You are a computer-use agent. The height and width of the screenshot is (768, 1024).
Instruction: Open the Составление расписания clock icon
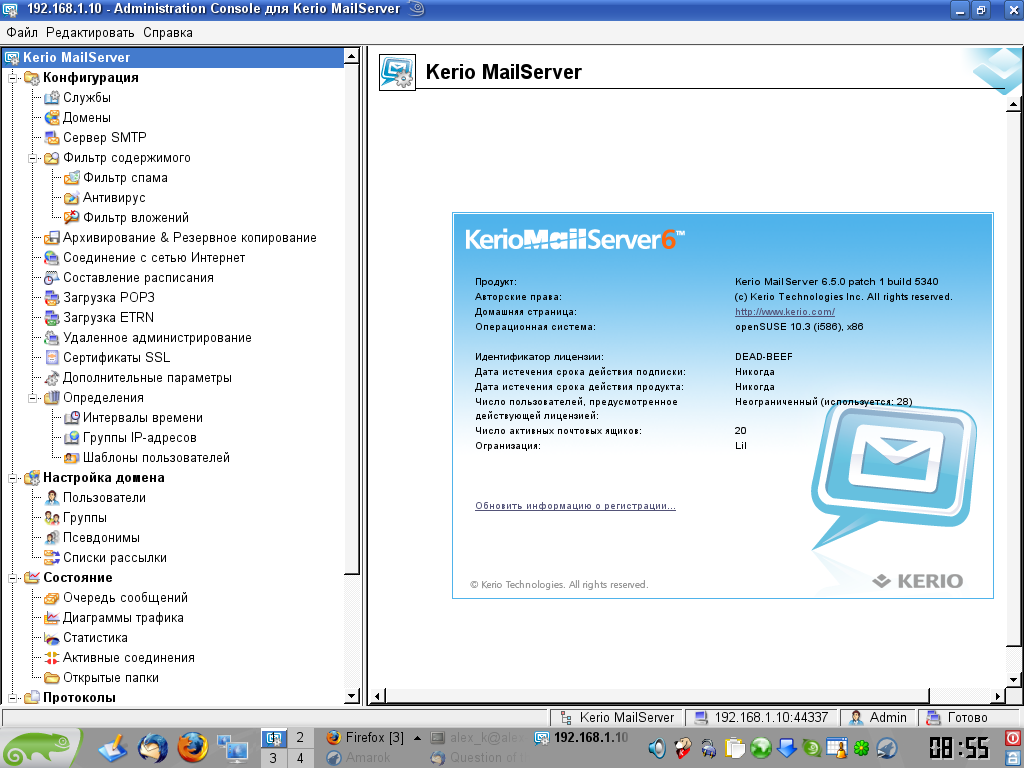click(x=52, y=278)
